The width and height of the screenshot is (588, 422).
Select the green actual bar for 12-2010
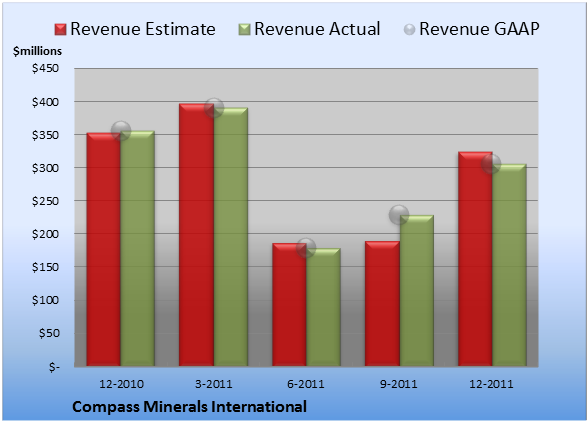(138, 248)
